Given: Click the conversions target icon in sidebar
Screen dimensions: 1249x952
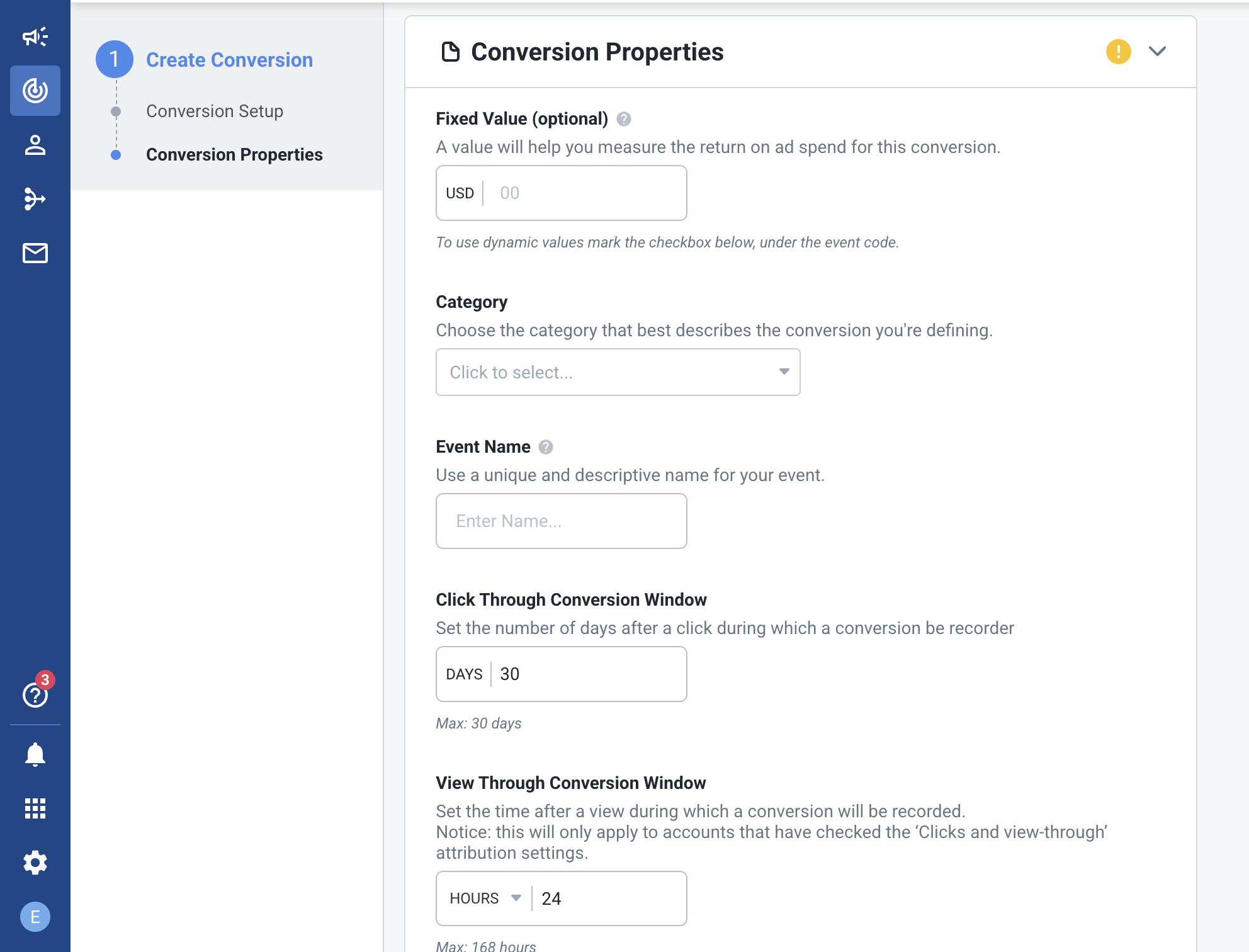Looking at the screenshot, I should (35, 91).
